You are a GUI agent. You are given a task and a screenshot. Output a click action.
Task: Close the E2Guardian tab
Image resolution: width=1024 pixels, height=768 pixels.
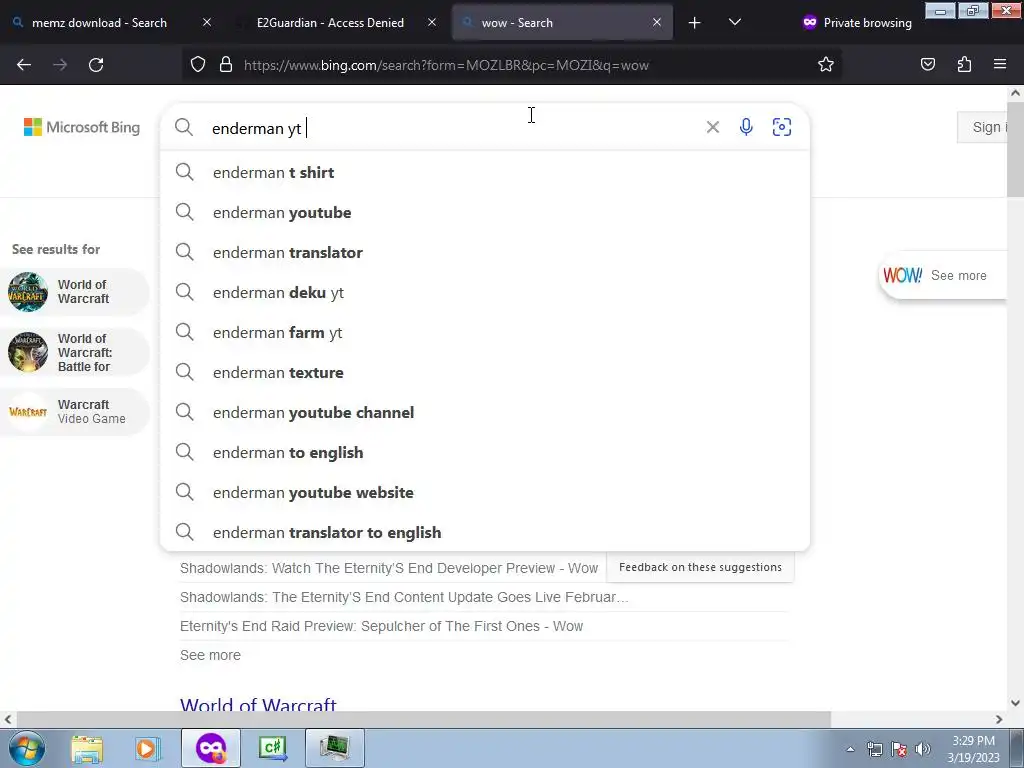pos(432,22)
